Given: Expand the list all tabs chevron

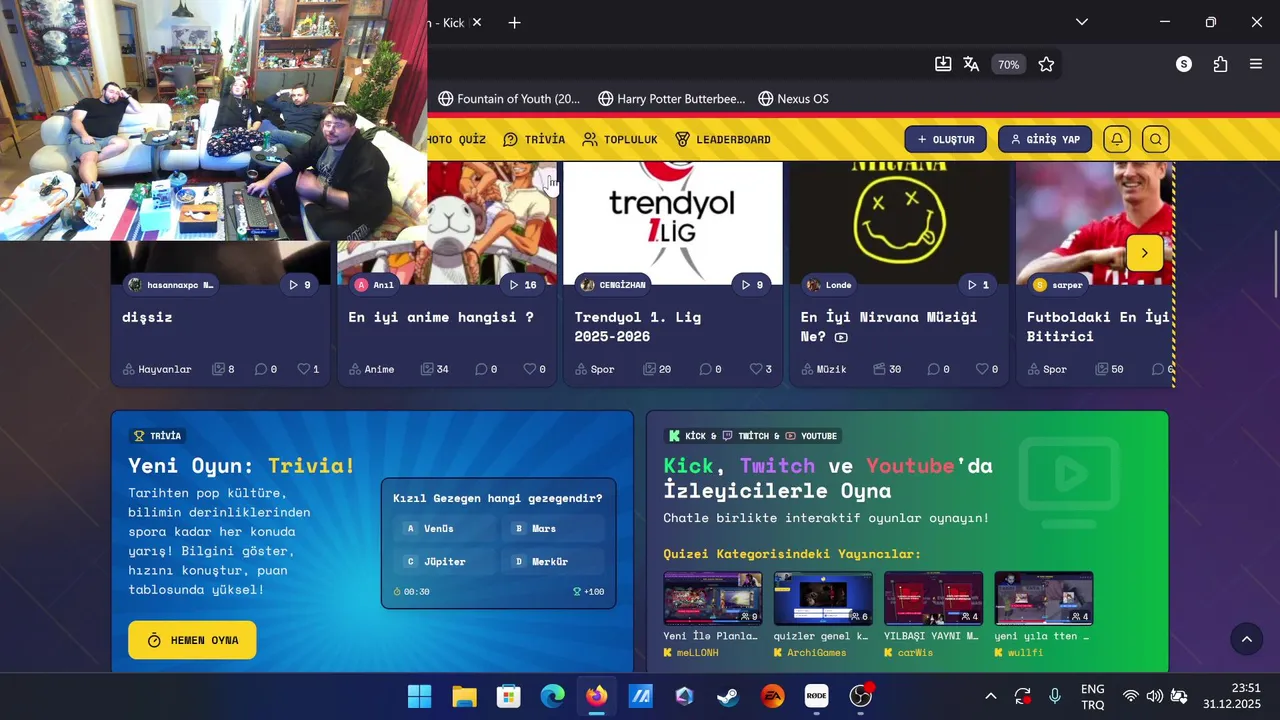Looking at the screenshot, I should (1081, 22).
